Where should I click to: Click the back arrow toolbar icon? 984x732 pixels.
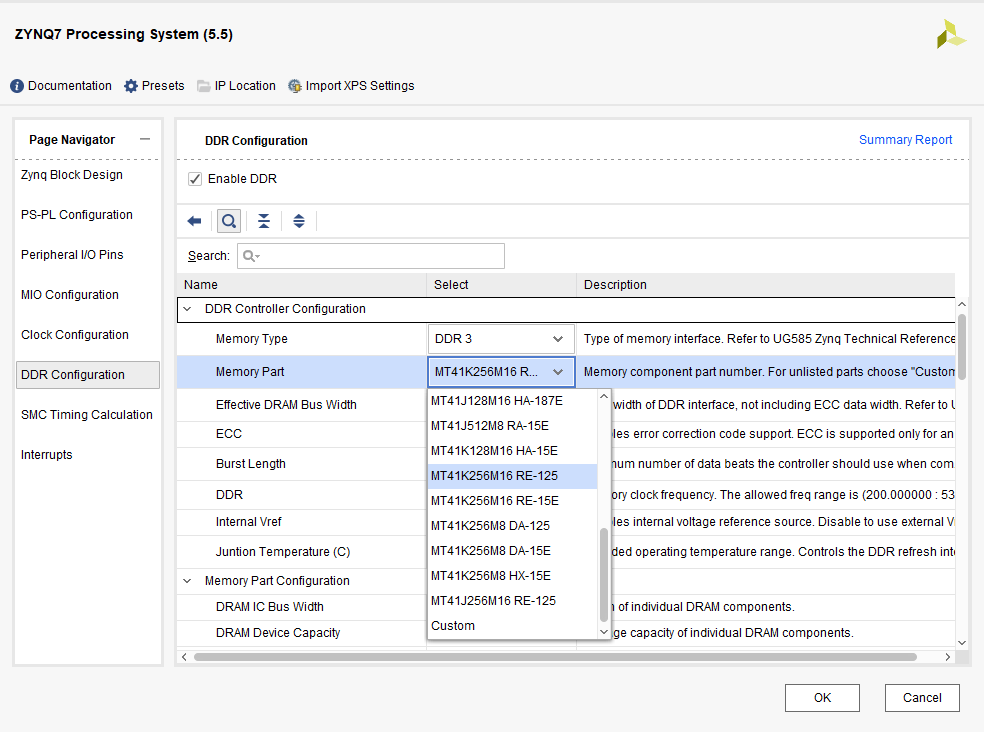195,221
